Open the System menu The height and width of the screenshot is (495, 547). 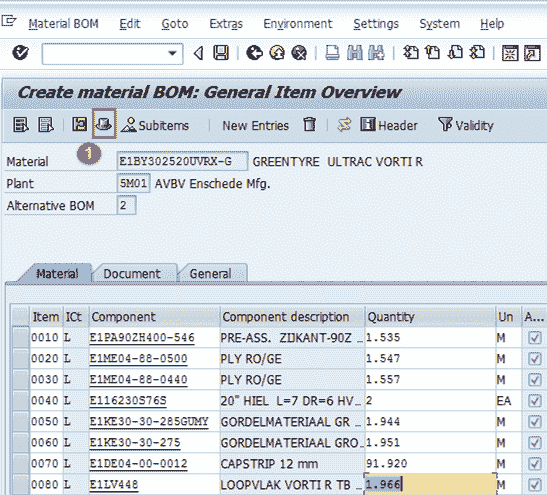[440, 24]
